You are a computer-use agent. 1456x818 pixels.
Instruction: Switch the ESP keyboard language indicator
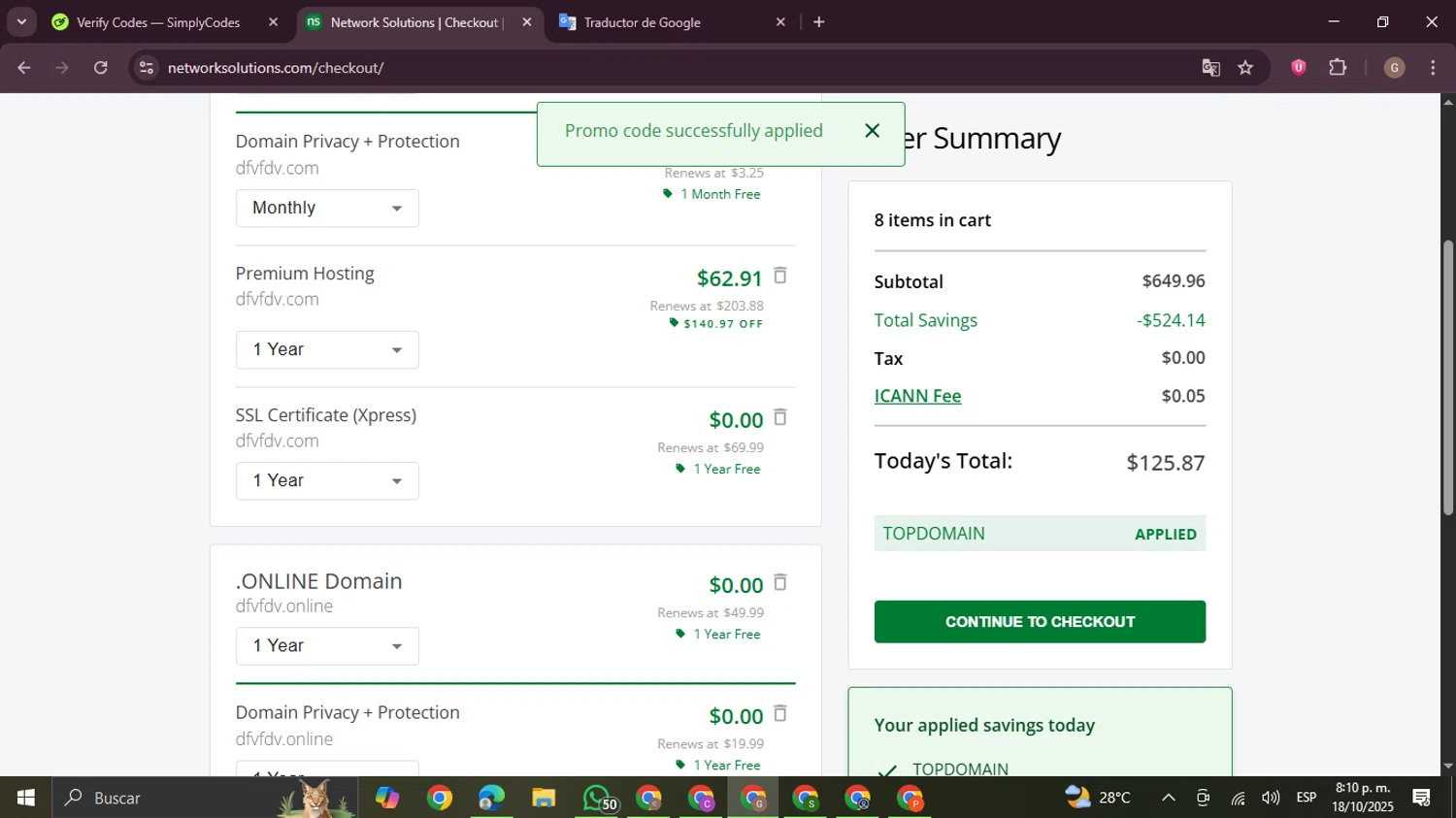(1307, 798)
